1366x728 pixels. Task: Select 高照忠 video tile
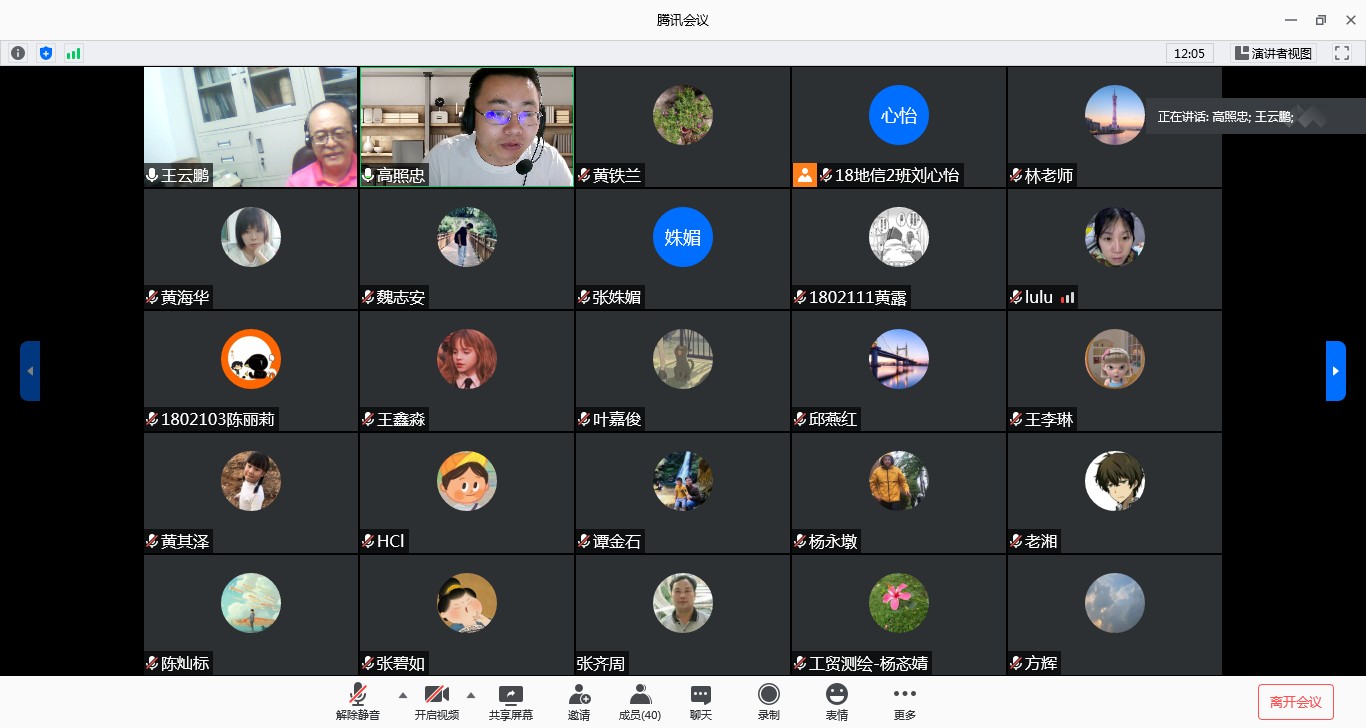[467, 127]
